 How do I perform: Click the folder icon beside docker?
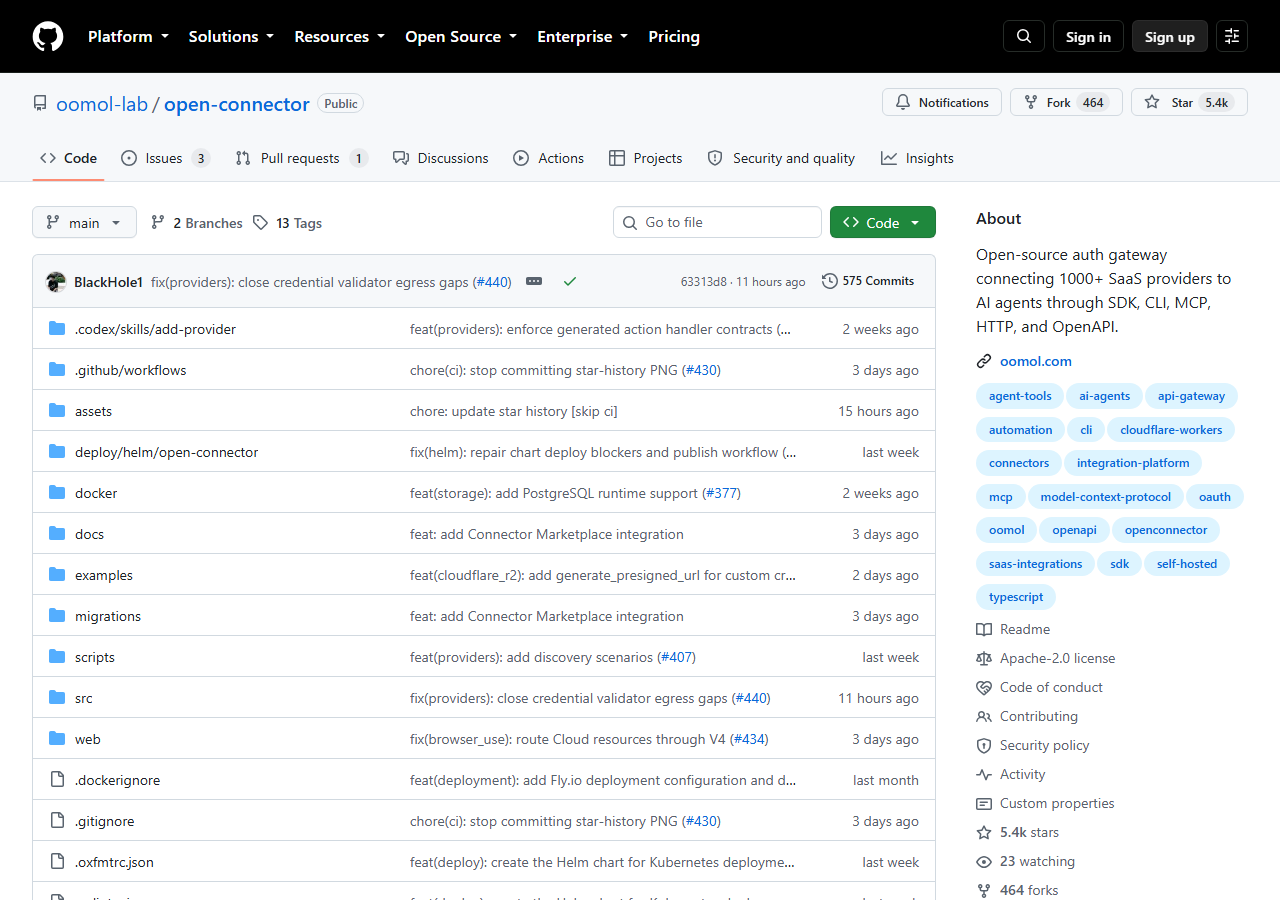tap(57, 493)
